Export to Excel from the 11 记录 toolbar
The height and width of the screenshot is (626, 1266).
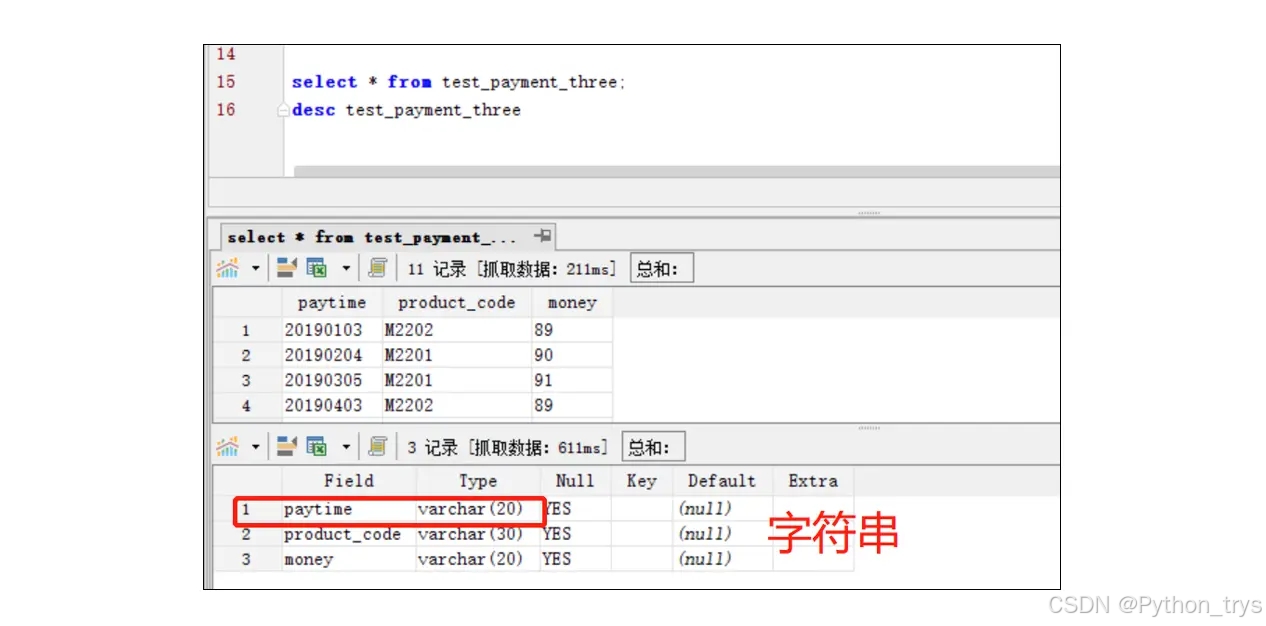coord(317,268)
